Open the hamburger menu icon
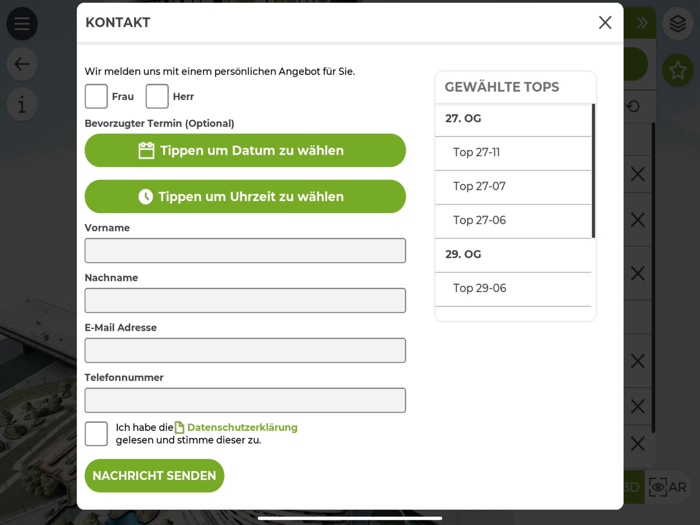 click(22, 24)
